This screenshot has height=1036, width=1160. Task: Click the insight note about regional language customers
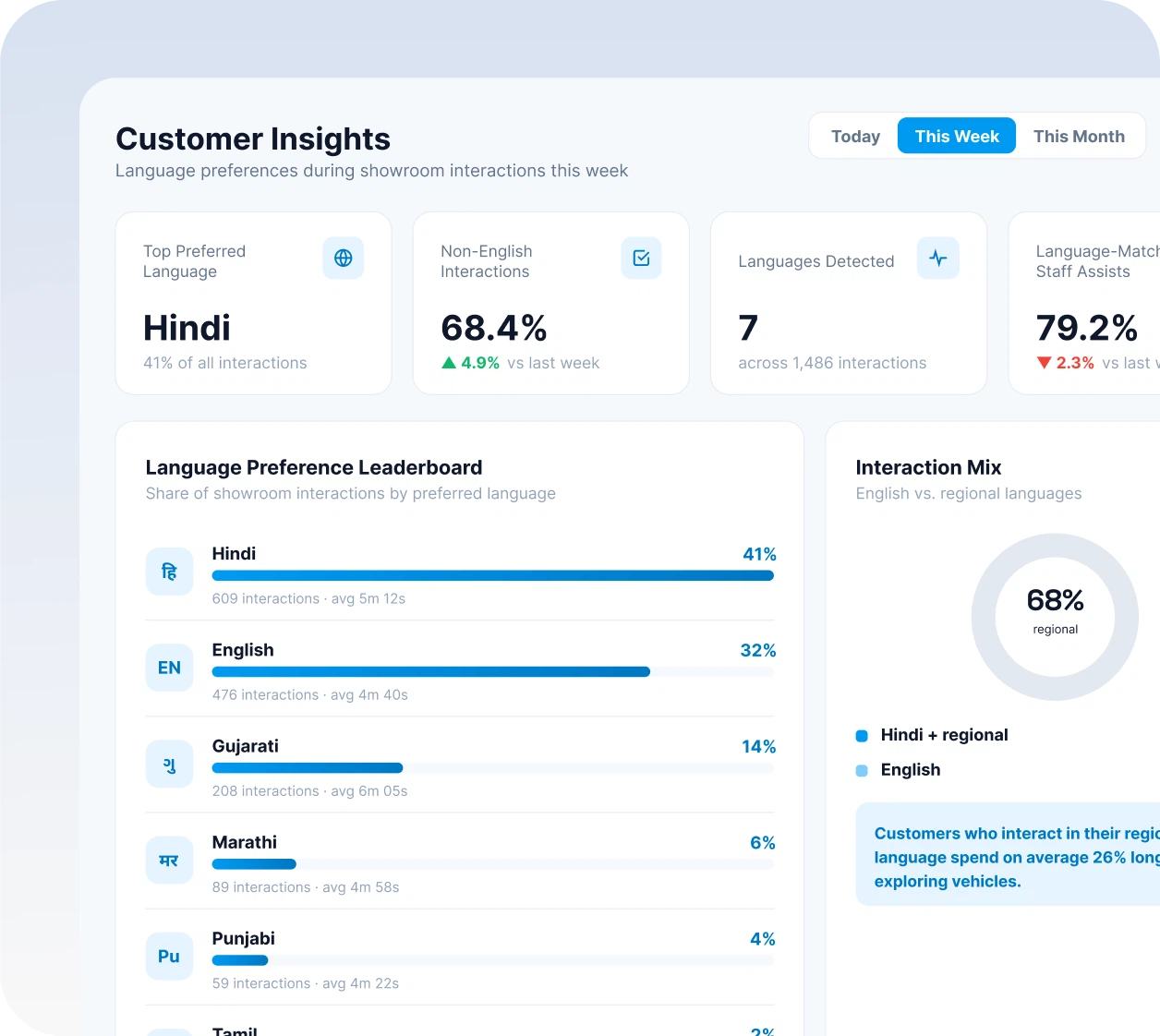[1008, 855]
